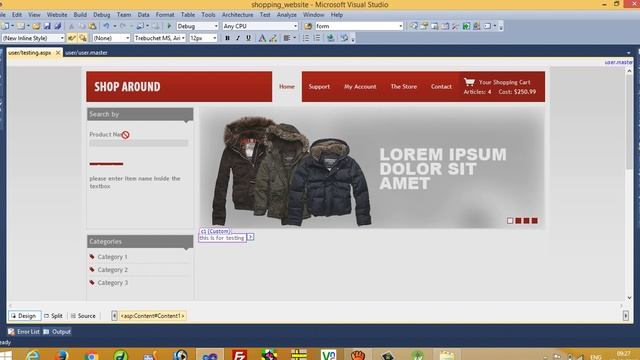The width and height of the screenshot is (640, 360).
Task: Close the user/testing.aspx tab
Action: coord(58,53)
